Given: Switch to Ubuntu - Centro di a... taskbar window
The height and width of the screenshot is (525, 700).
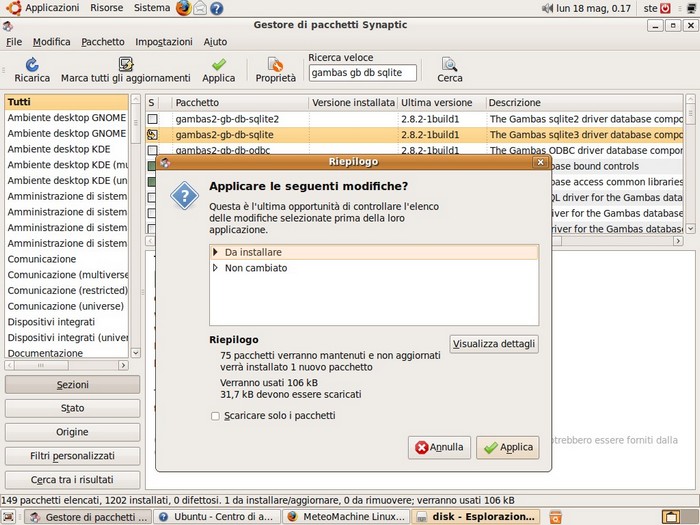Looking at the screenshot, I should point(217,517).
